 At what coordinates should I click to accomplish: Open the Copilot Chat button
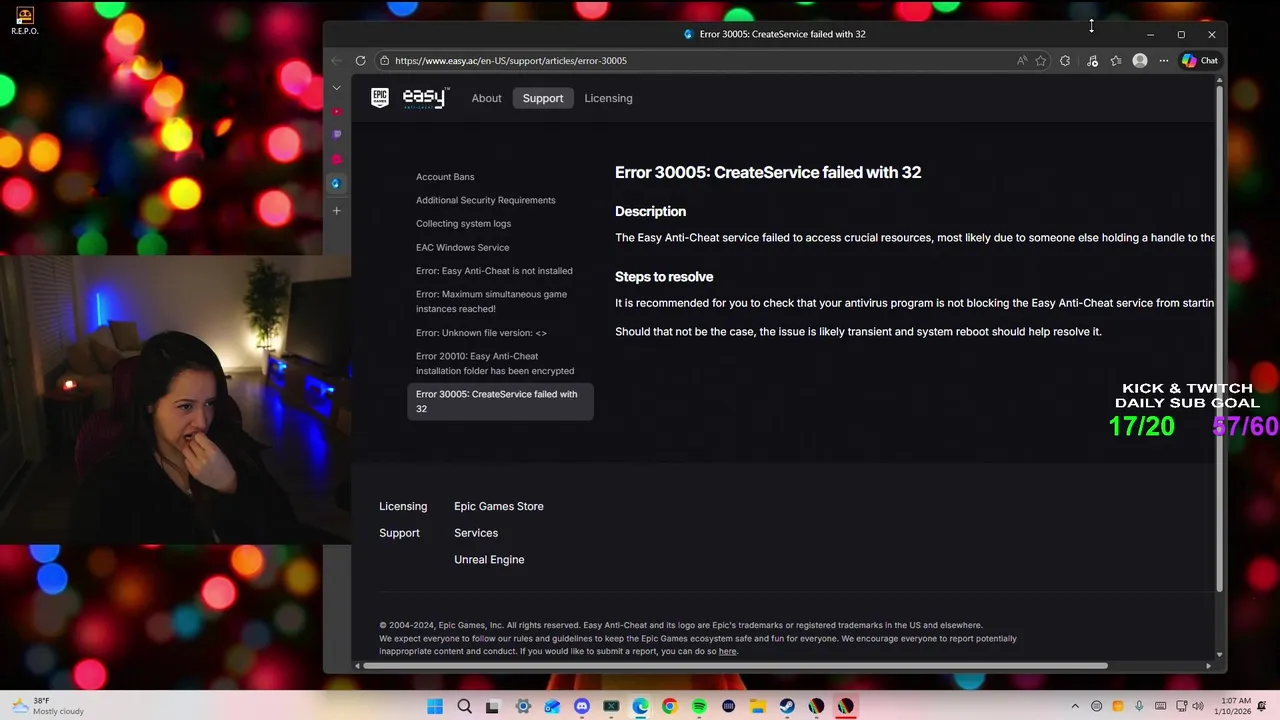click(1200, 60)
